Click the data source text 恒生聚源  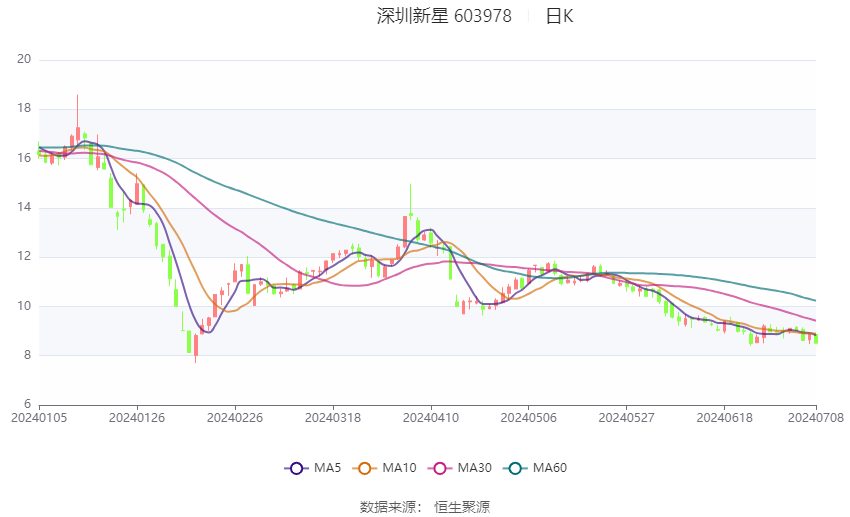pos(462,507)
